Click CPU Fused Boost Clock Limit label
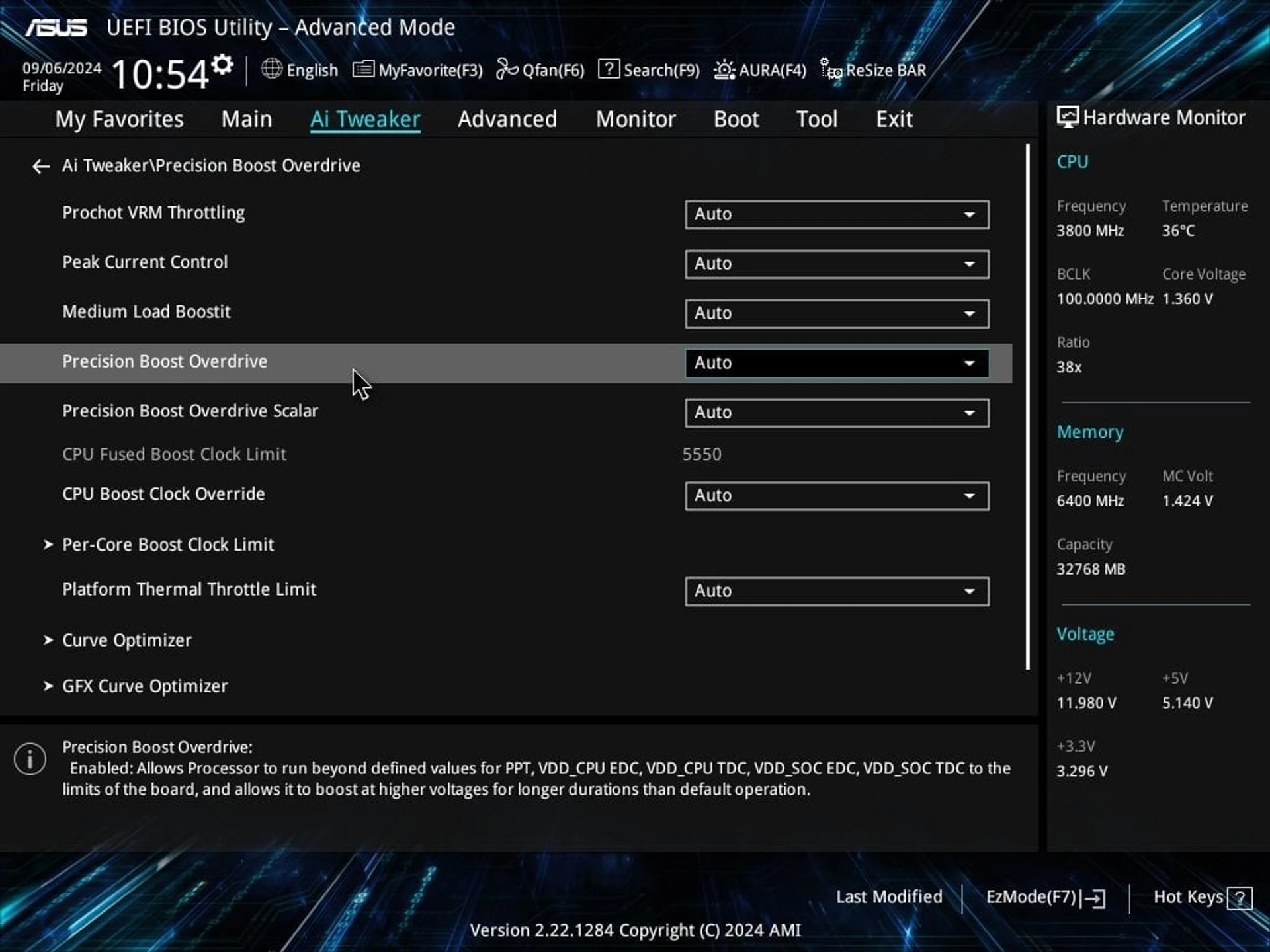1270x952 pixels. point(174,454)
